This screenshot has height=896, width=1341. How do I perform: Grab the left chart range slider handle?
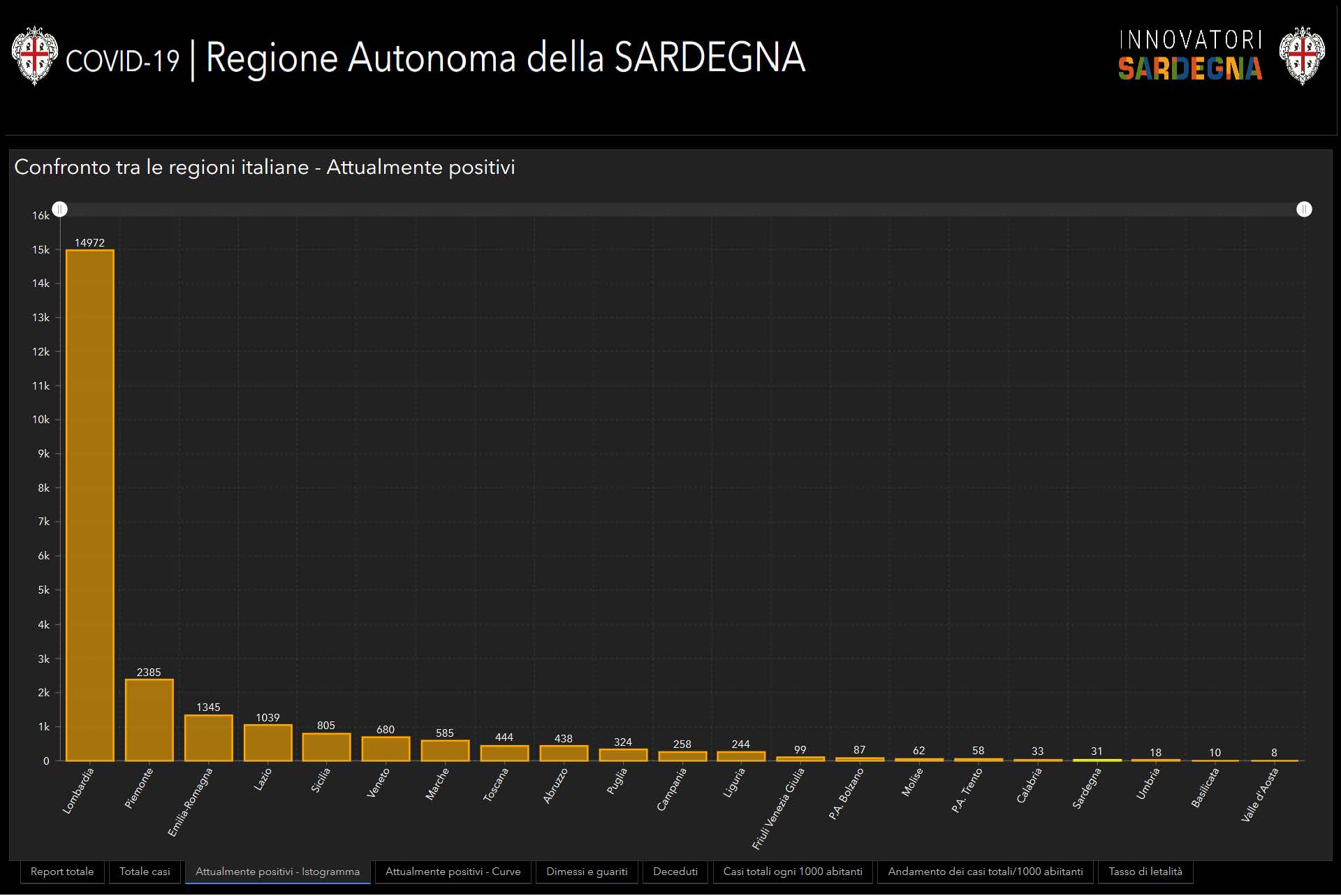coord(60,210)
